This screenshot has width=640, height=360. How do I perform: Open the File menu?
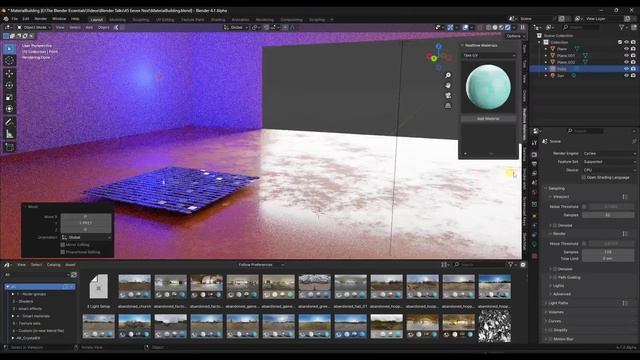[15, 19]
